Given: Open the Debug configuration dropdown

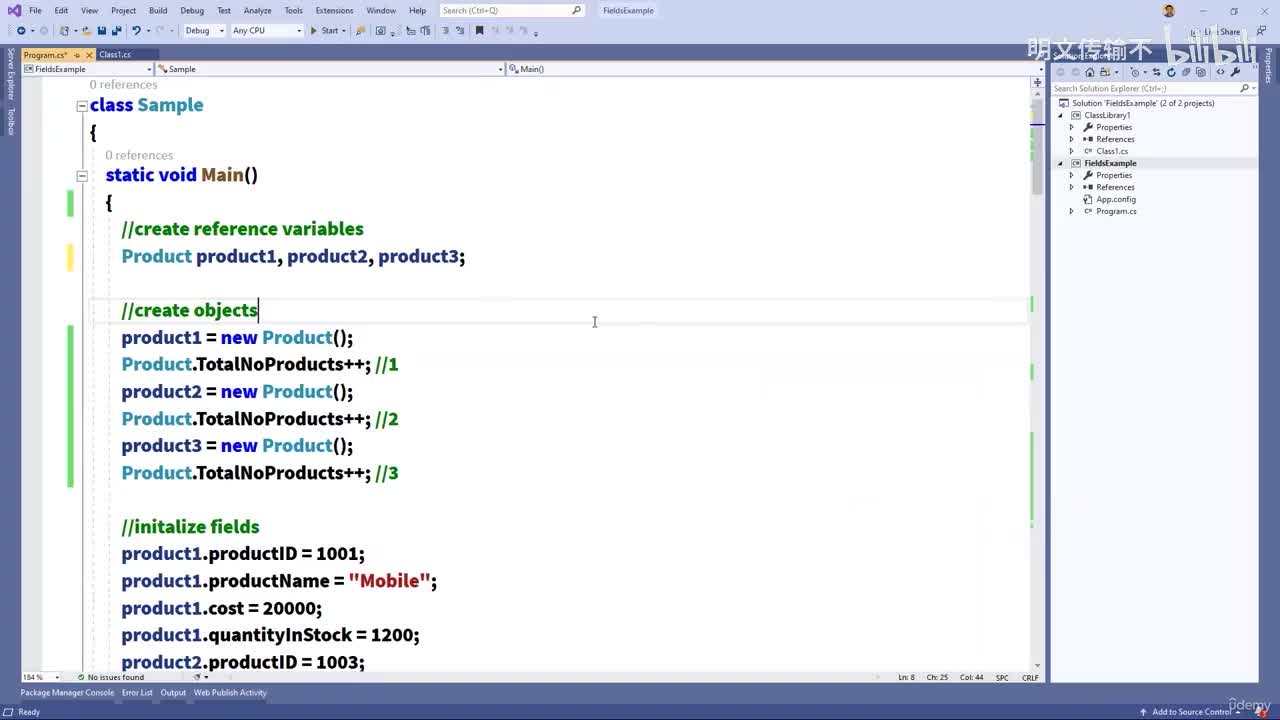Looking at the screenshot, I should pyautogui.click(x=203, y=31).
